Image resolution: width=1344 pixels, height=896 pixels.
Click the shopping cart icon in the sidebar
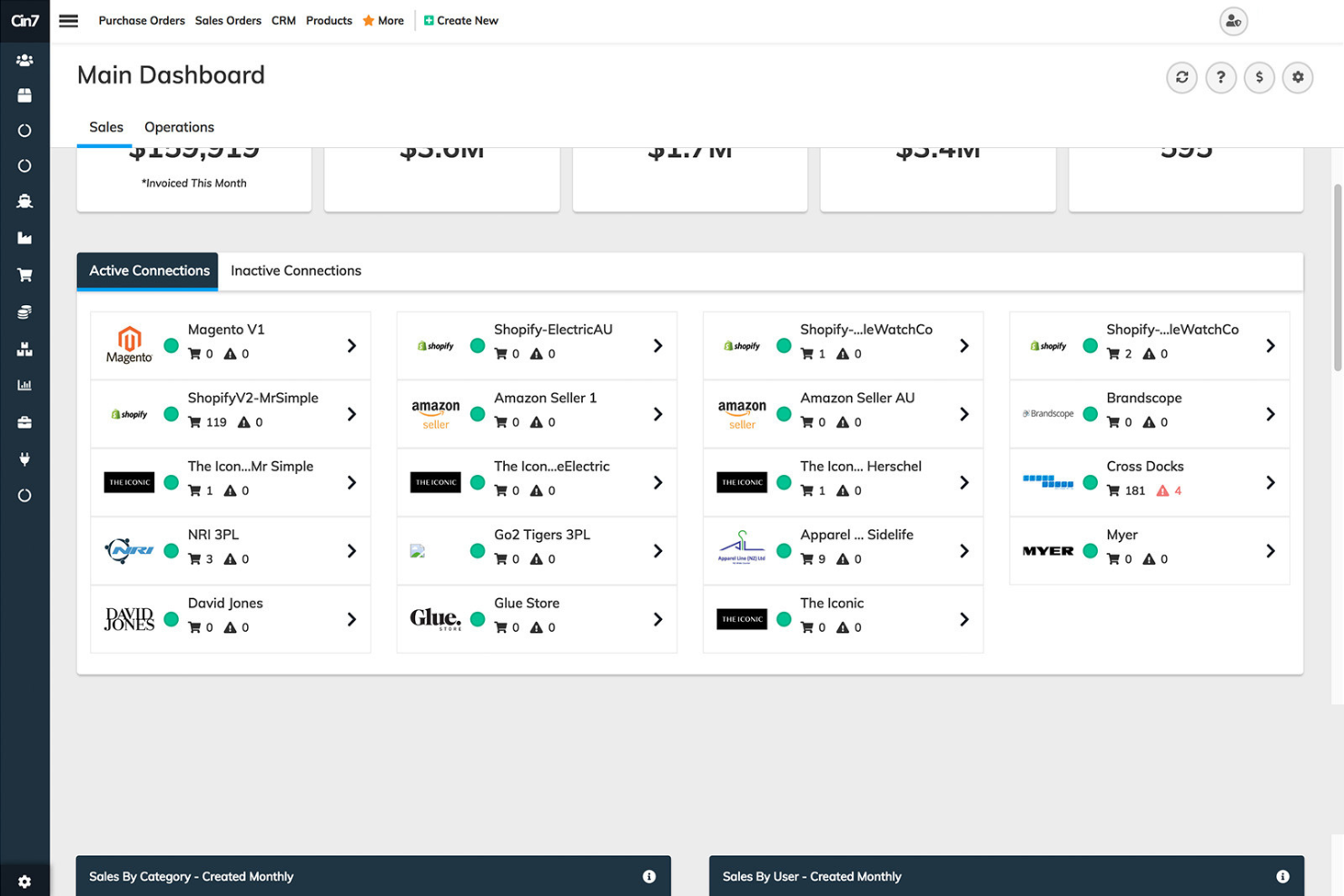(25, 274)
